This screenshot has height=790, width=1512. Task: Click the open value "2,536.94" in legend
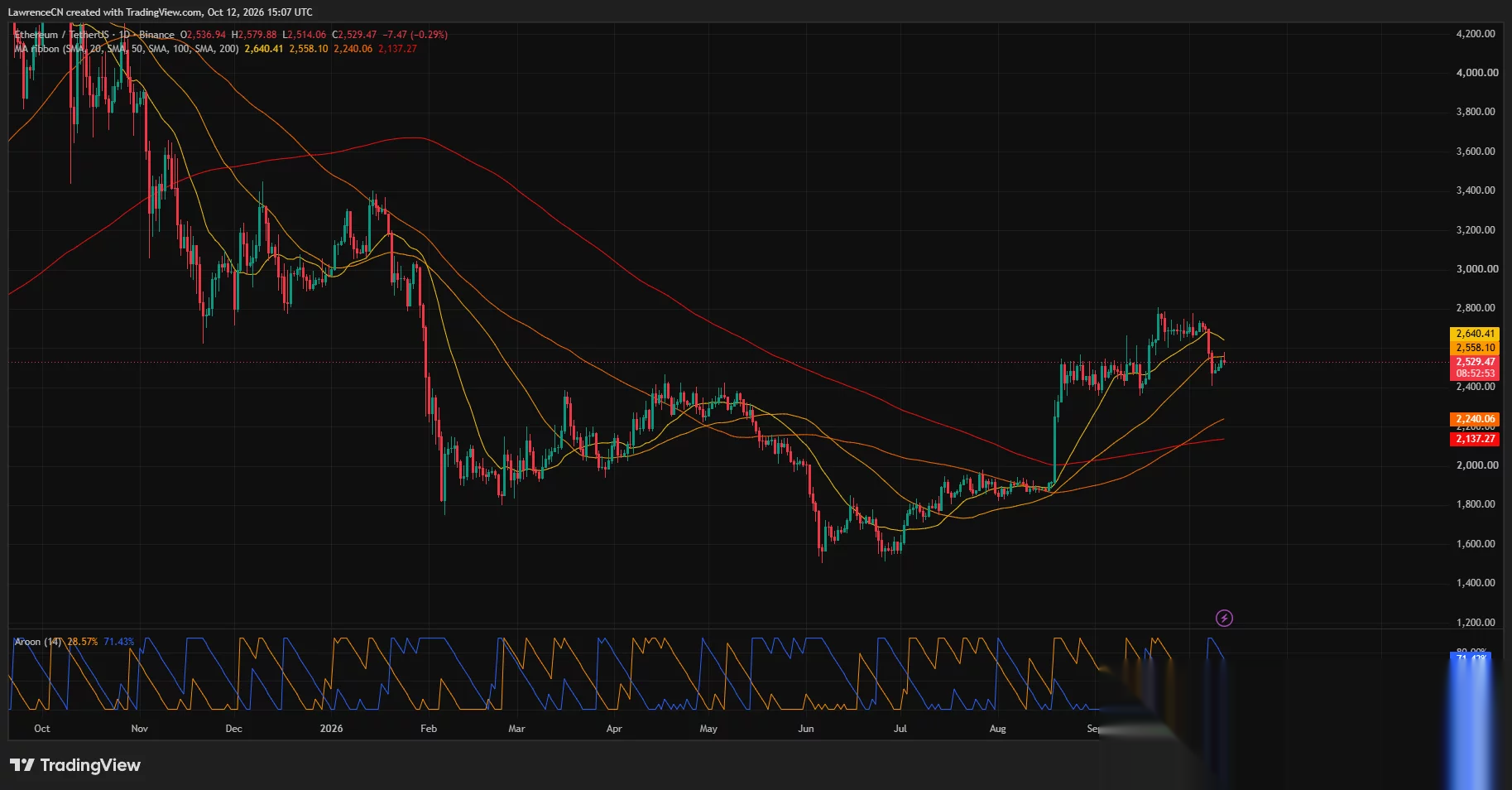click(x=206, y=35)
